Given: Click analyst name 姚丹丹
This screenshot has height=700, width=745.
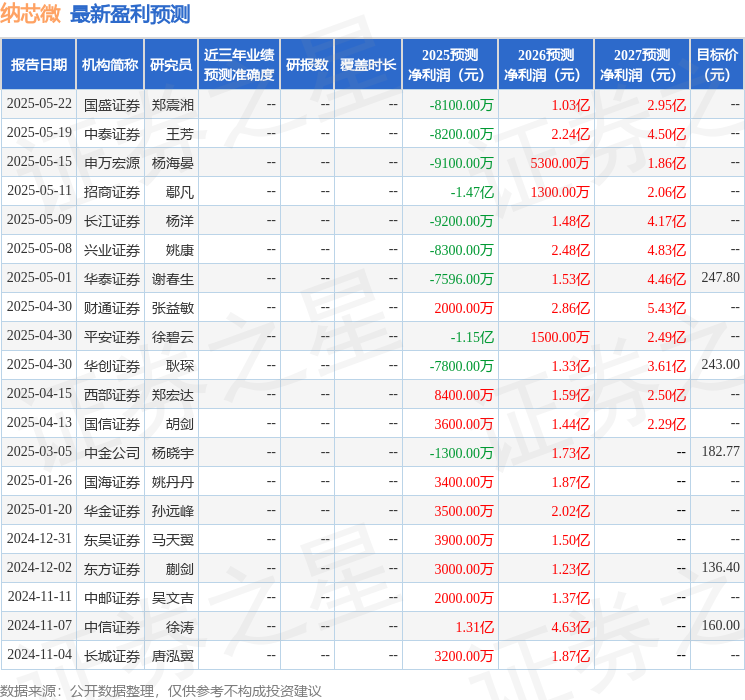Looking at the screenshot, I should click(x=172, y=482).
